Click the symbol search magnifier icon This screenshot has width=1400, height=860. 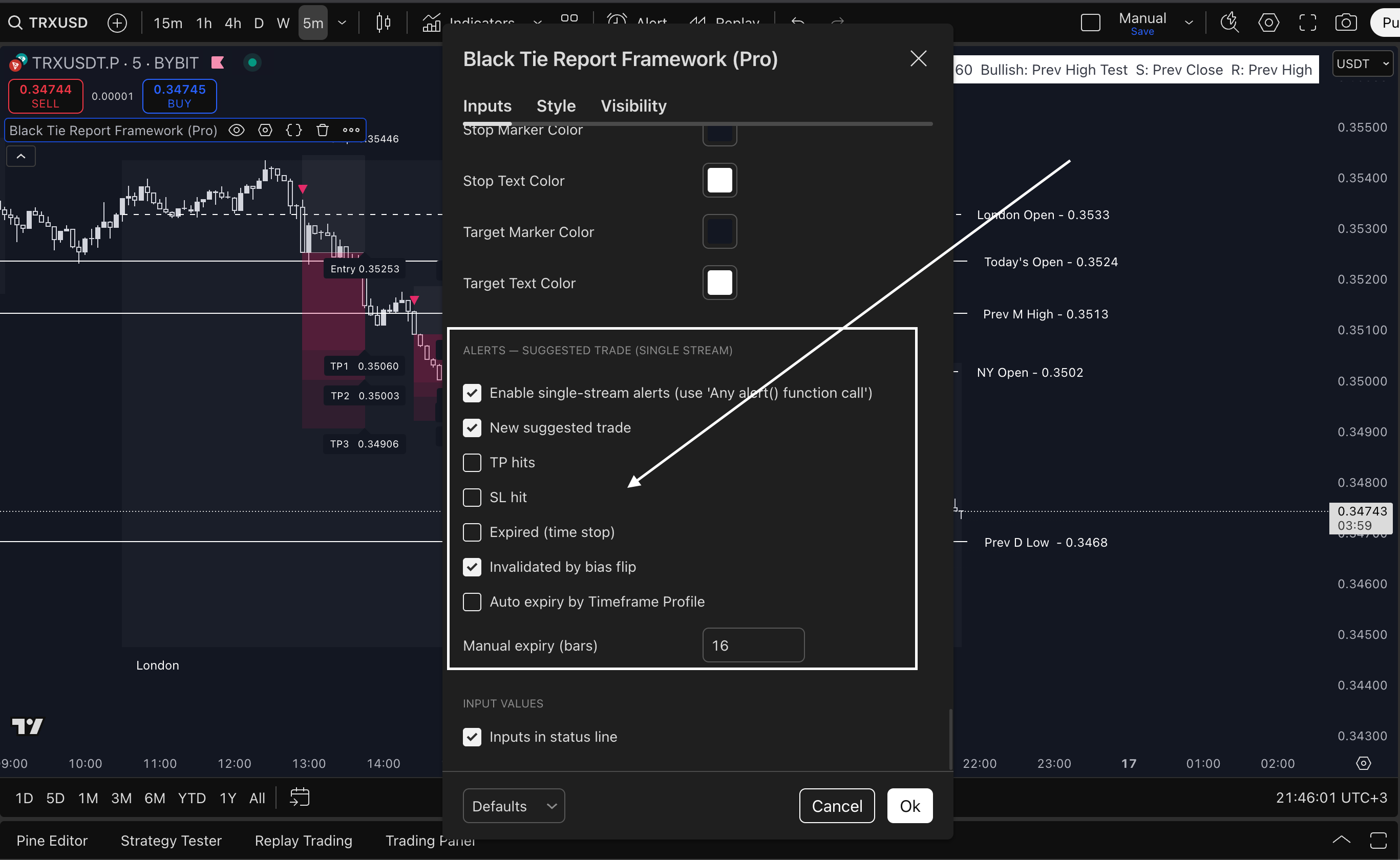click(15, 23)
